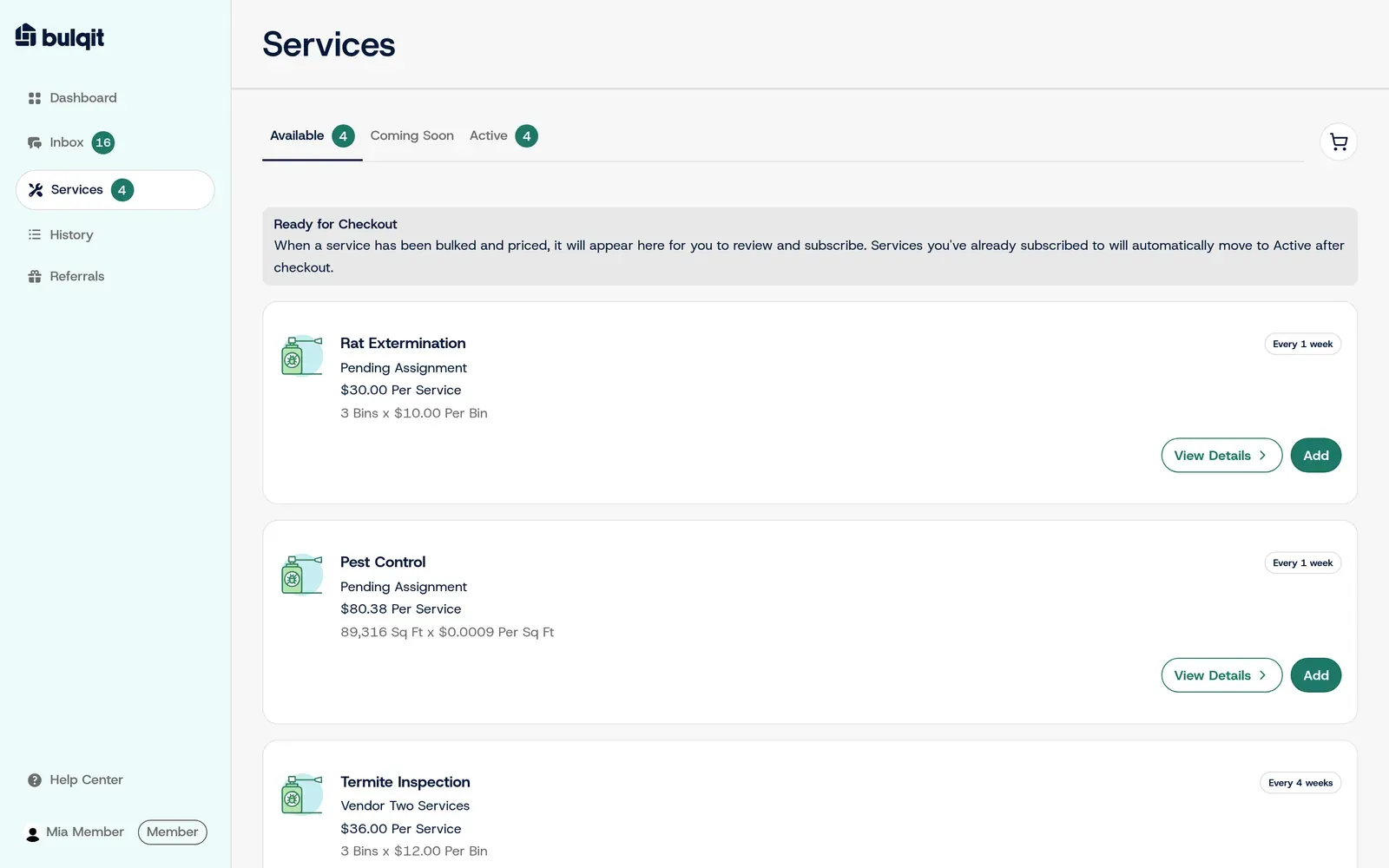The height and width of the screenshot is (868, 1389).
Task: Click Pest Control's Every 1 week tag
Action: pyautogui.click(x=1303, y=563)
